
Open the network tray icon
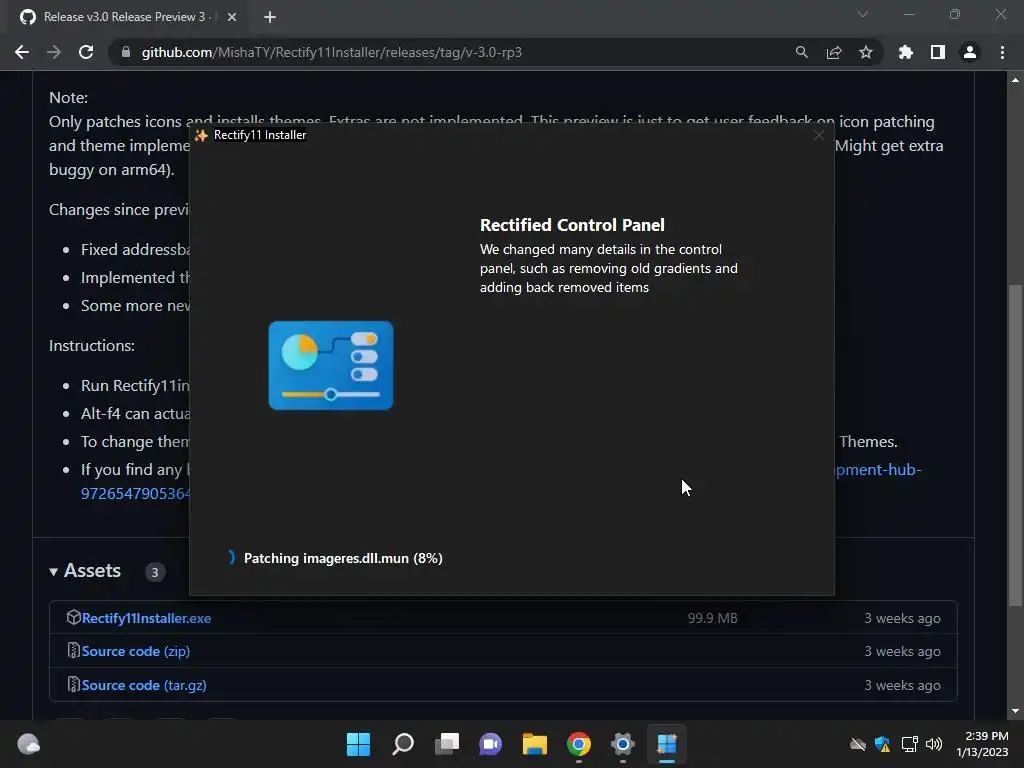(x=909, y=744)
